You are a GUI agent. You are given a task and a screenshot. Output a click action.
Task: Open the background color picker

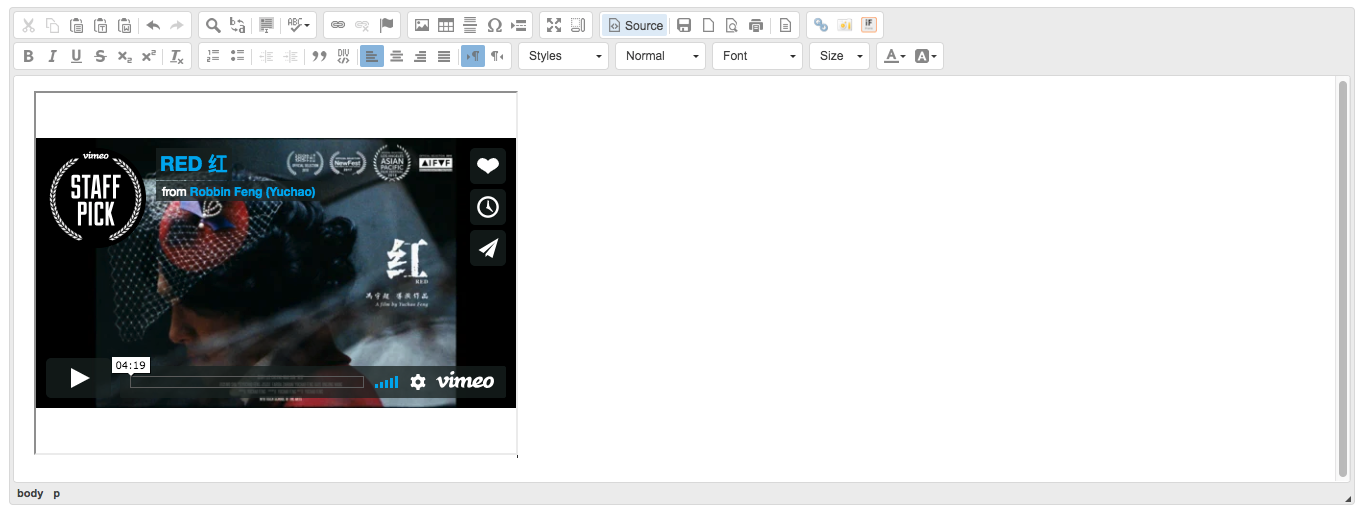pos(926,56)
